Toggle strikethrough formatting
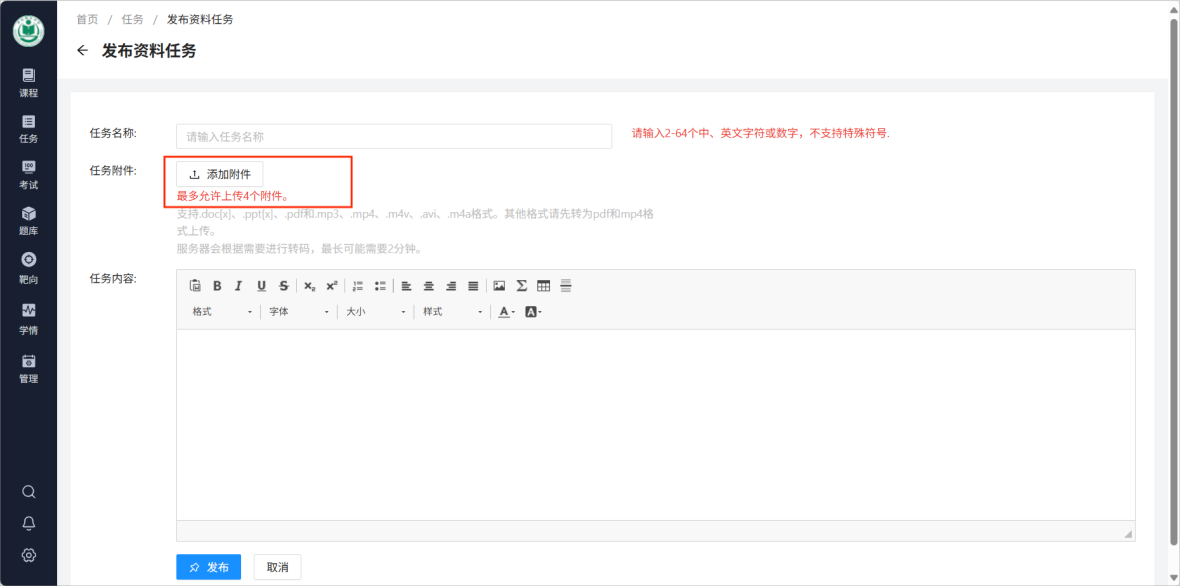 [x=284, y=286]
